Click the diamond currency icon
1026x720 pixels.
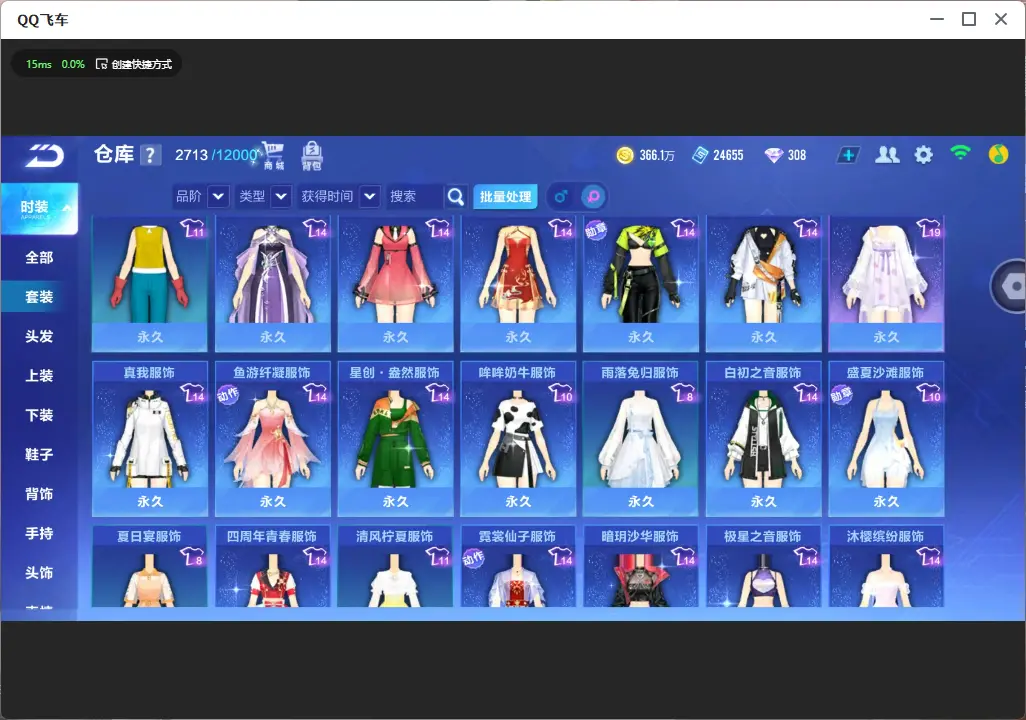point(774,155)
